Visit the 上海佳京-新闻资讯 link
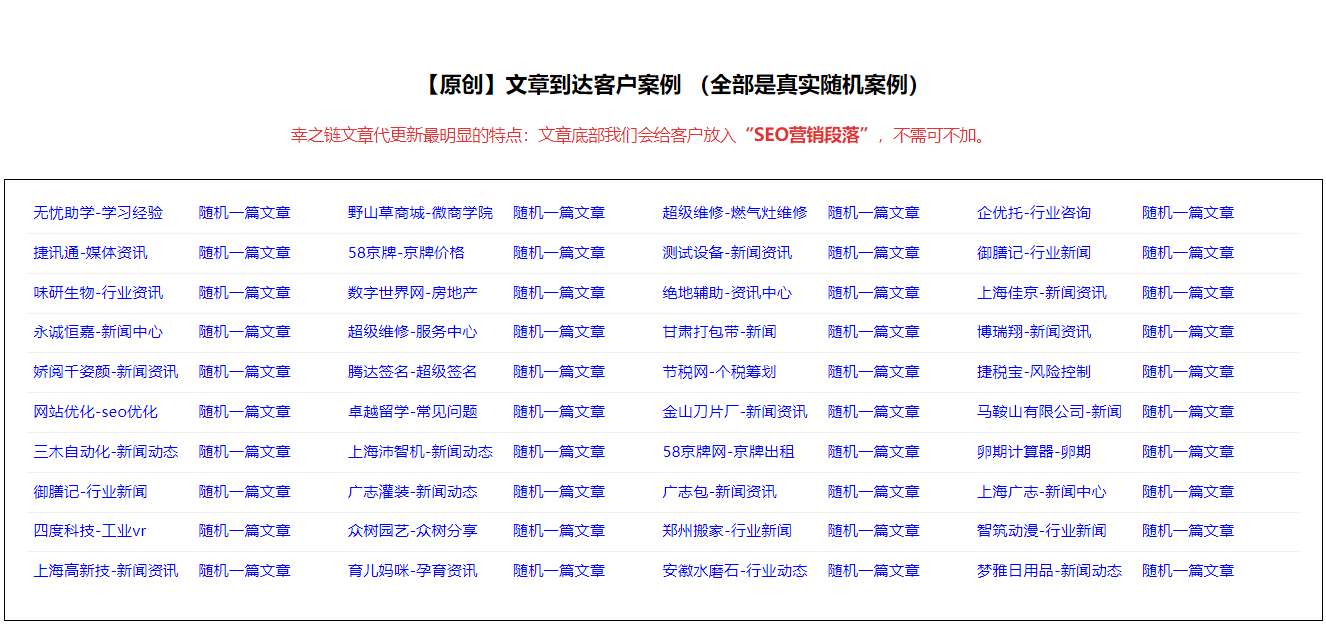1326x625 pixels. click(x=1042, y=293)
